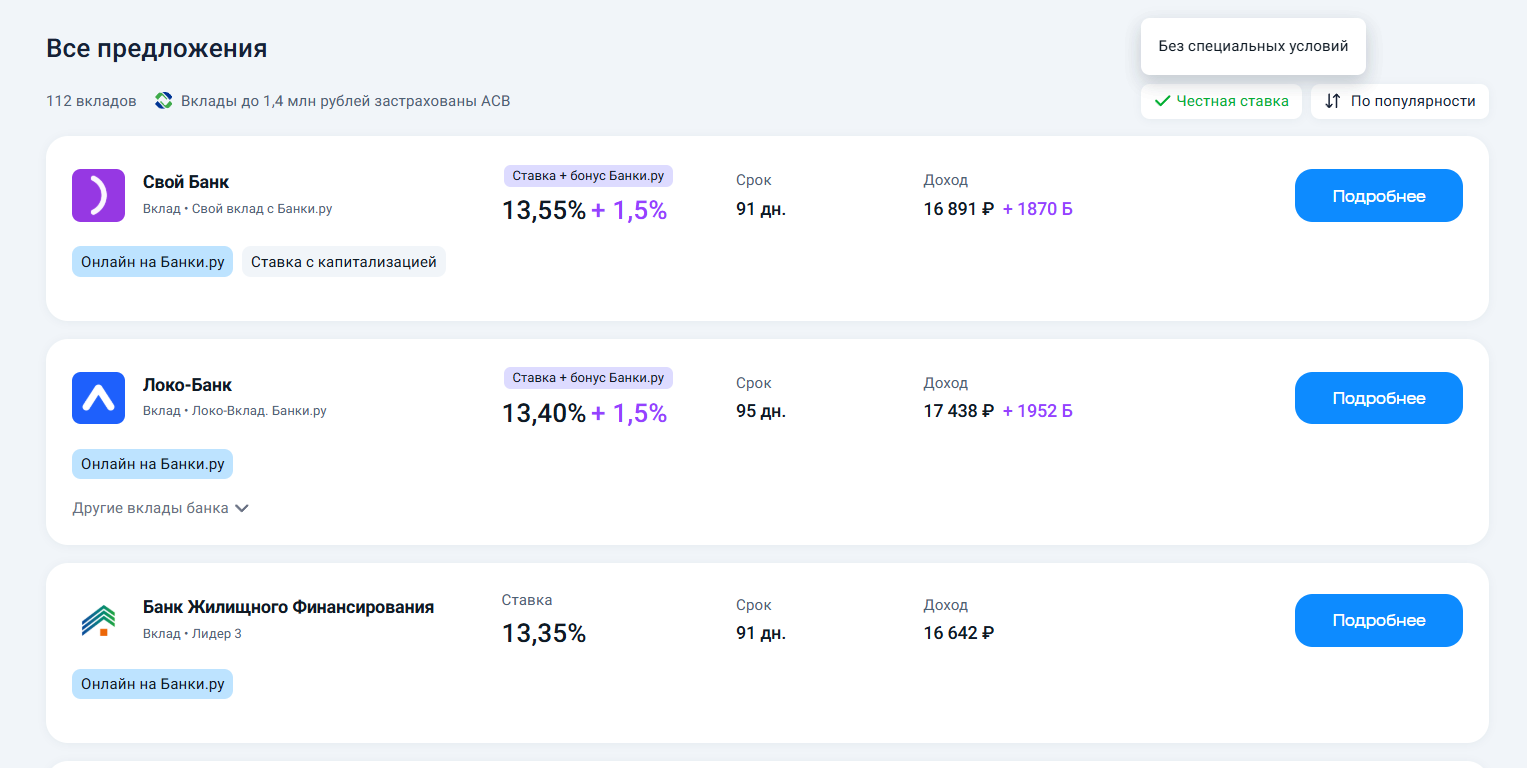
Task: Click the Свой Банк purple logo
Action: pos(98,195)
